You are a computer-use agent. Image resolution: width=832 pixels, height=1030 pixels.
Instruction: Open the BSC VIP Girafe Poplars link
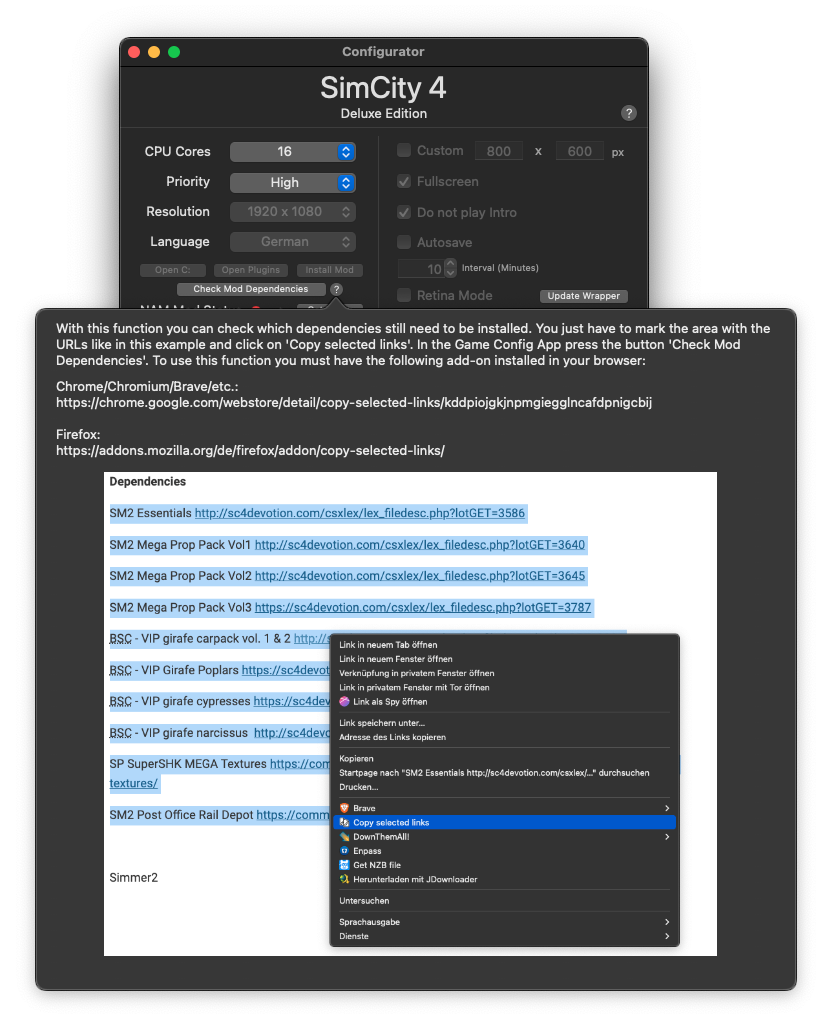point(286,670)
